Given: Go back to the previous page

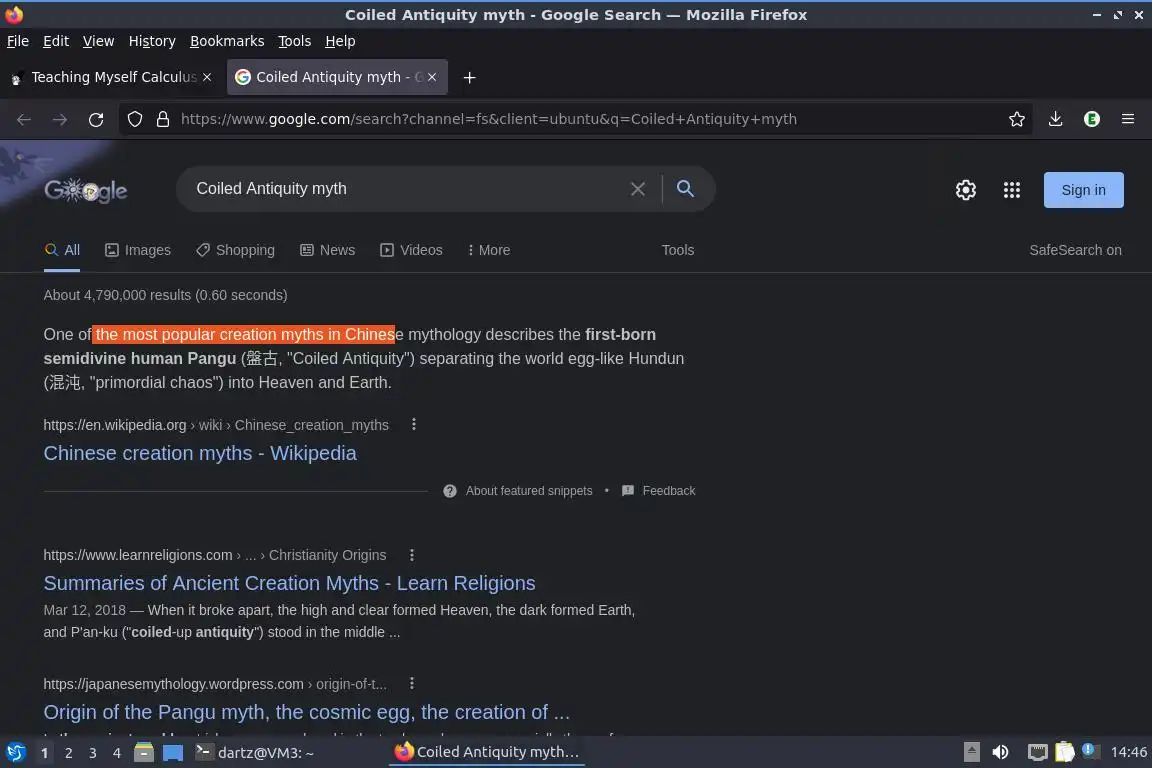Looking at the screenshot, I should click(24, 119).
